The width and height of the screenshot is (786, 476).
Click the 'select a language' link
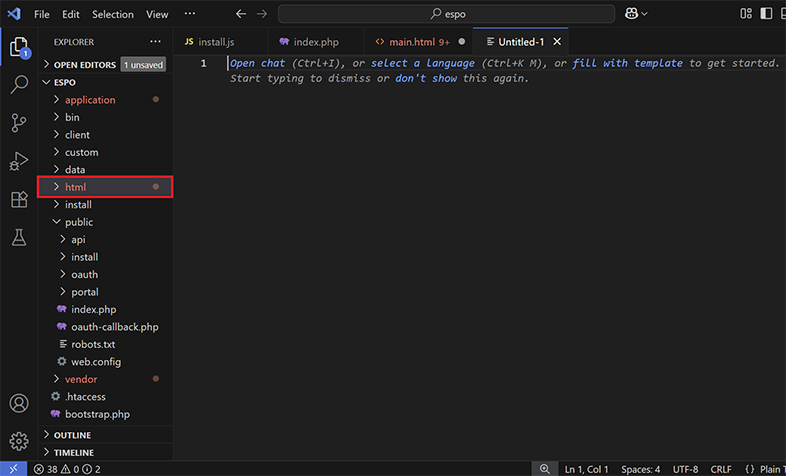pos(423,63)
